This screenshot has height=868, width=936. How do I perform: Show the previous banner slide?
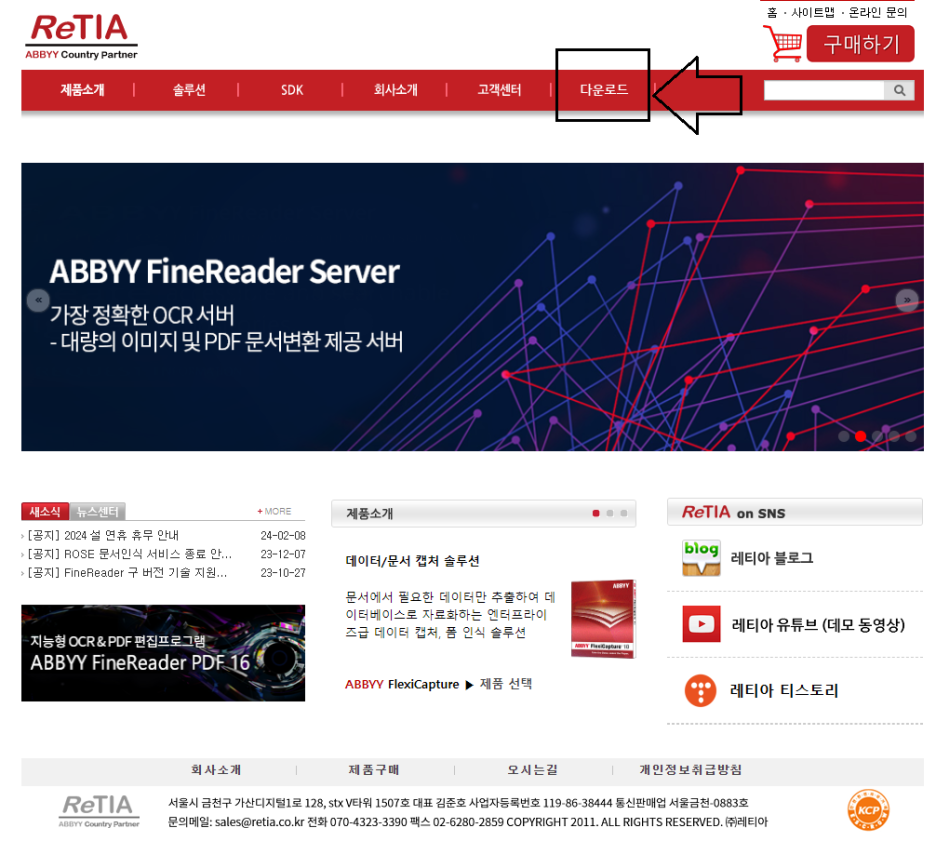click(x=38, y=300)
